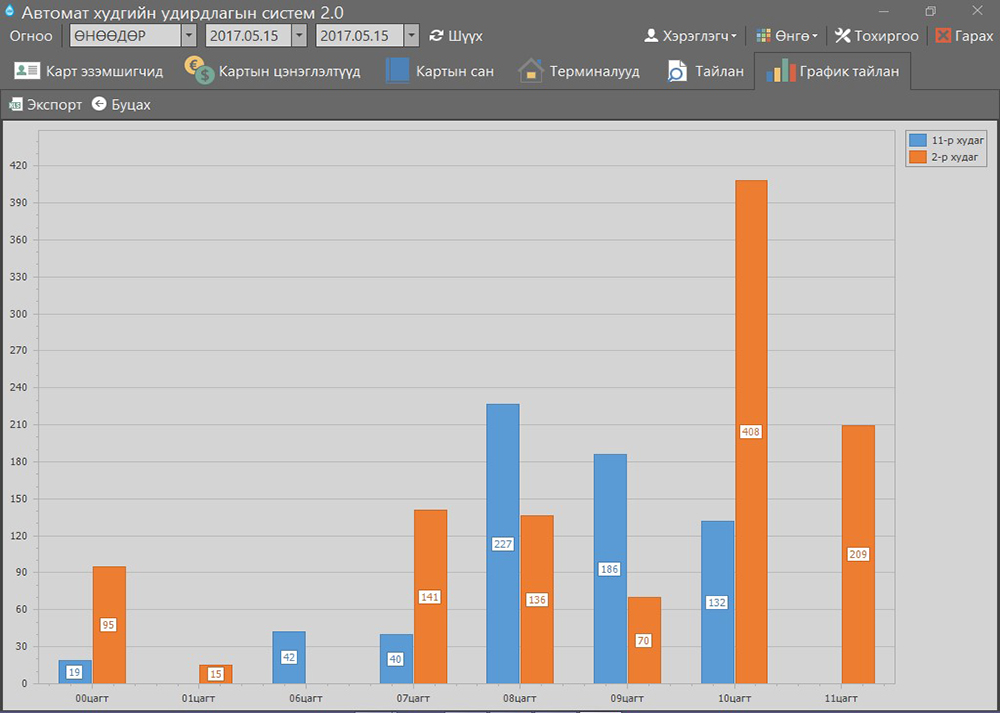The image size is (1000, 713).
Task: Click the value label 70
Action: pos(643,640)
